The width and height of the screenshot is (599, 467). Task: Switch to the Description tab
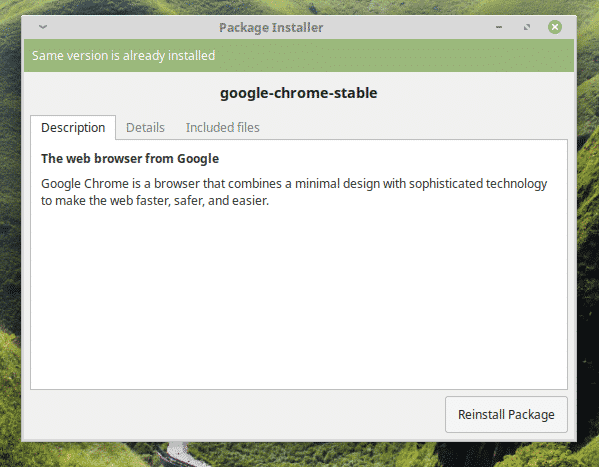click(73, 127)
